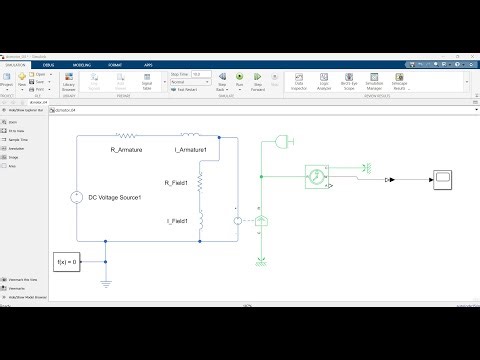Screen dimensions: 480x360
Task: Select the L_Armature1 inductor block
Action: pyautogui.click(x=190, y=135)
